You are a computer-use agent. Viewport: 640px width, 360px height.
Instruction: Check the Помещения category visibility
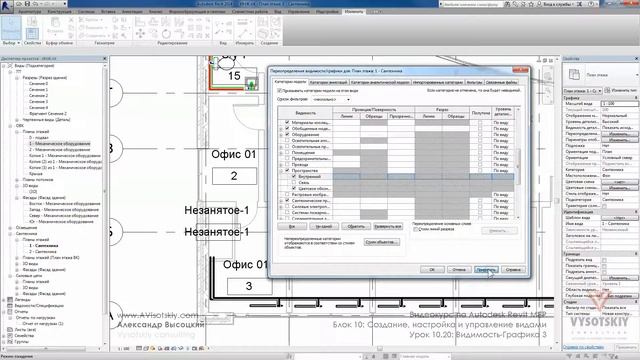click(x=287, y=152)
